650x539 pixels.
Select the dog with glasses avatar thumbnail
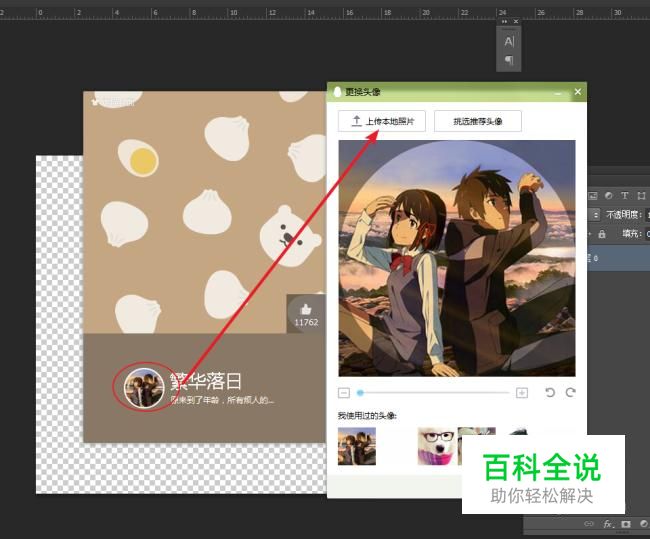point(437,447)
